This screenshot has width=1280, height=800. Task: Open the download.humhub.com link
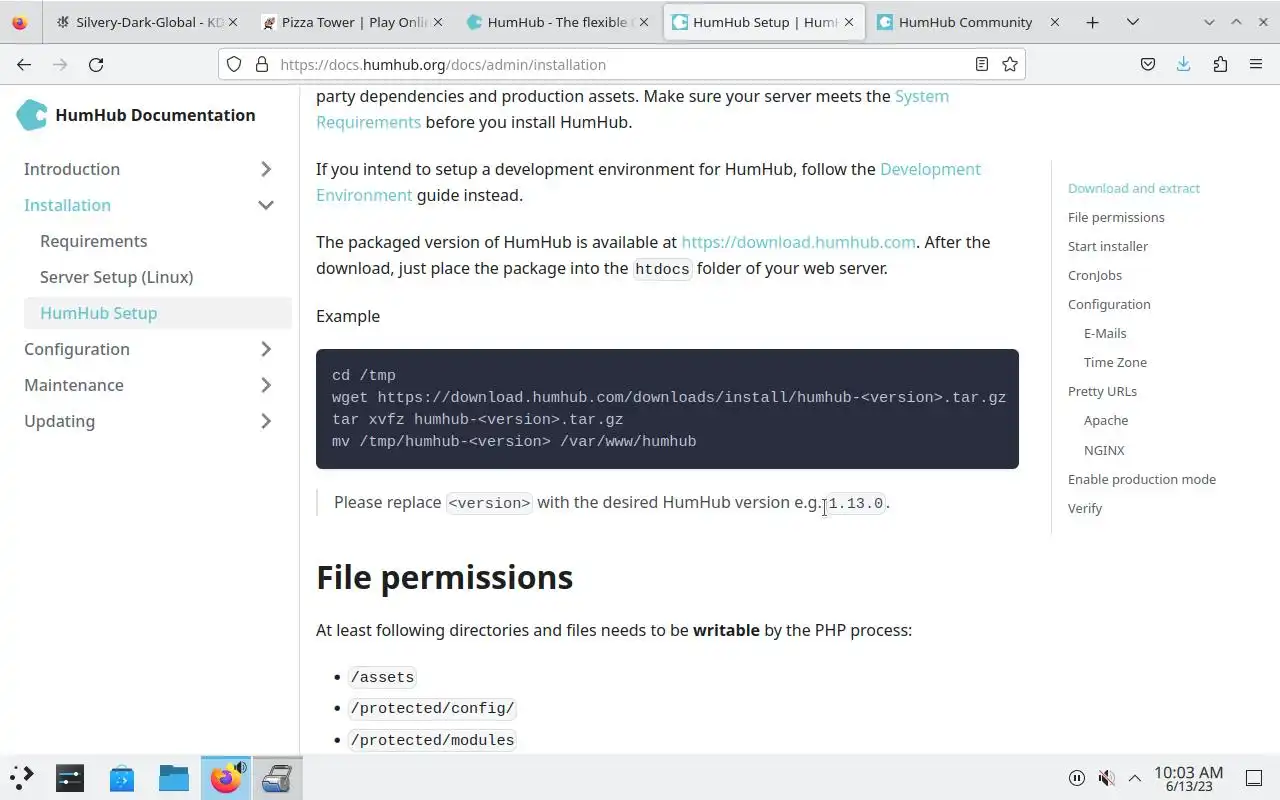click(x=798, y=242)
